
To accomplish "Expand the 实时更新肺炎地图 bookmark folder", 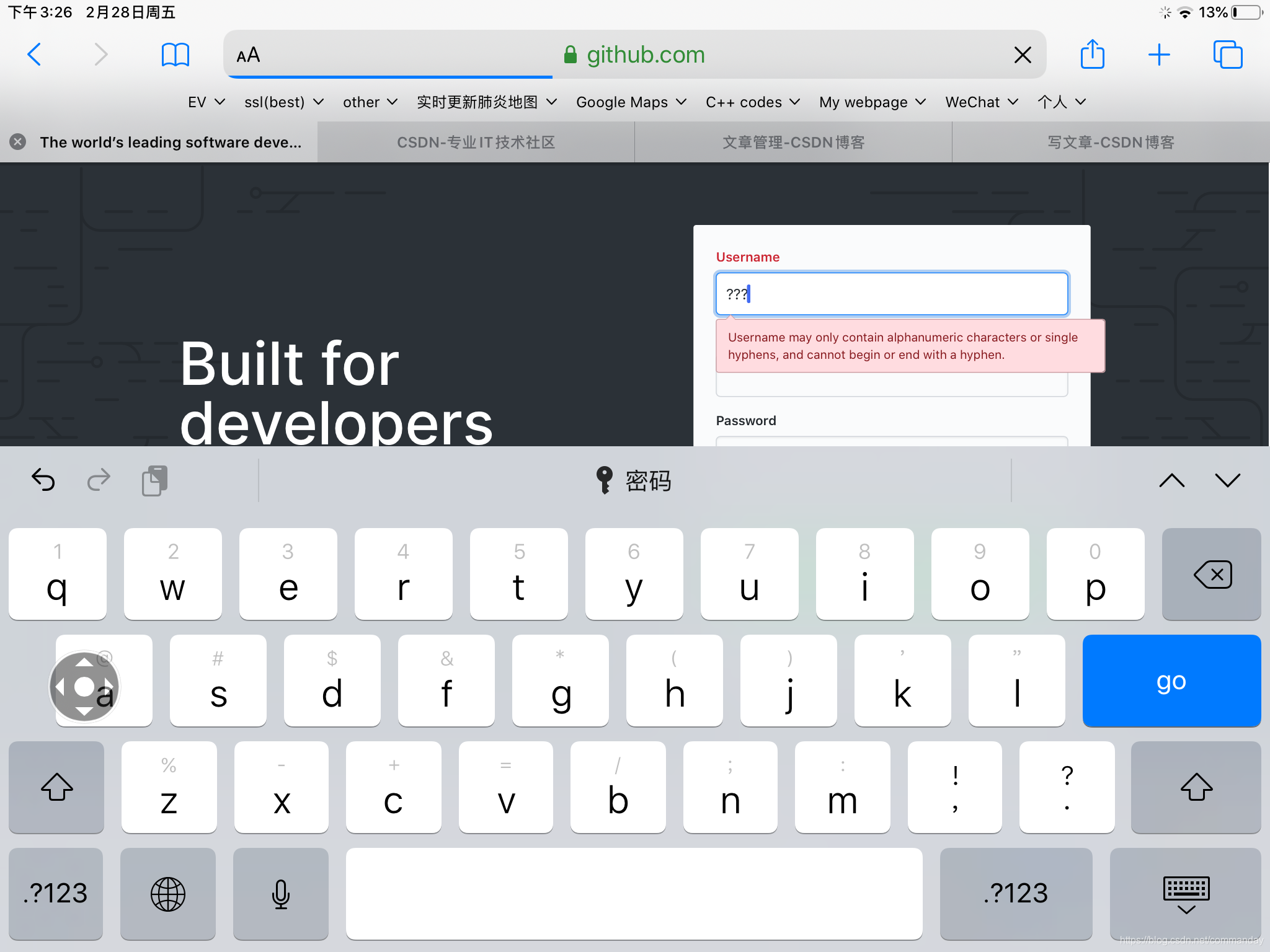I will pos(487,102).
